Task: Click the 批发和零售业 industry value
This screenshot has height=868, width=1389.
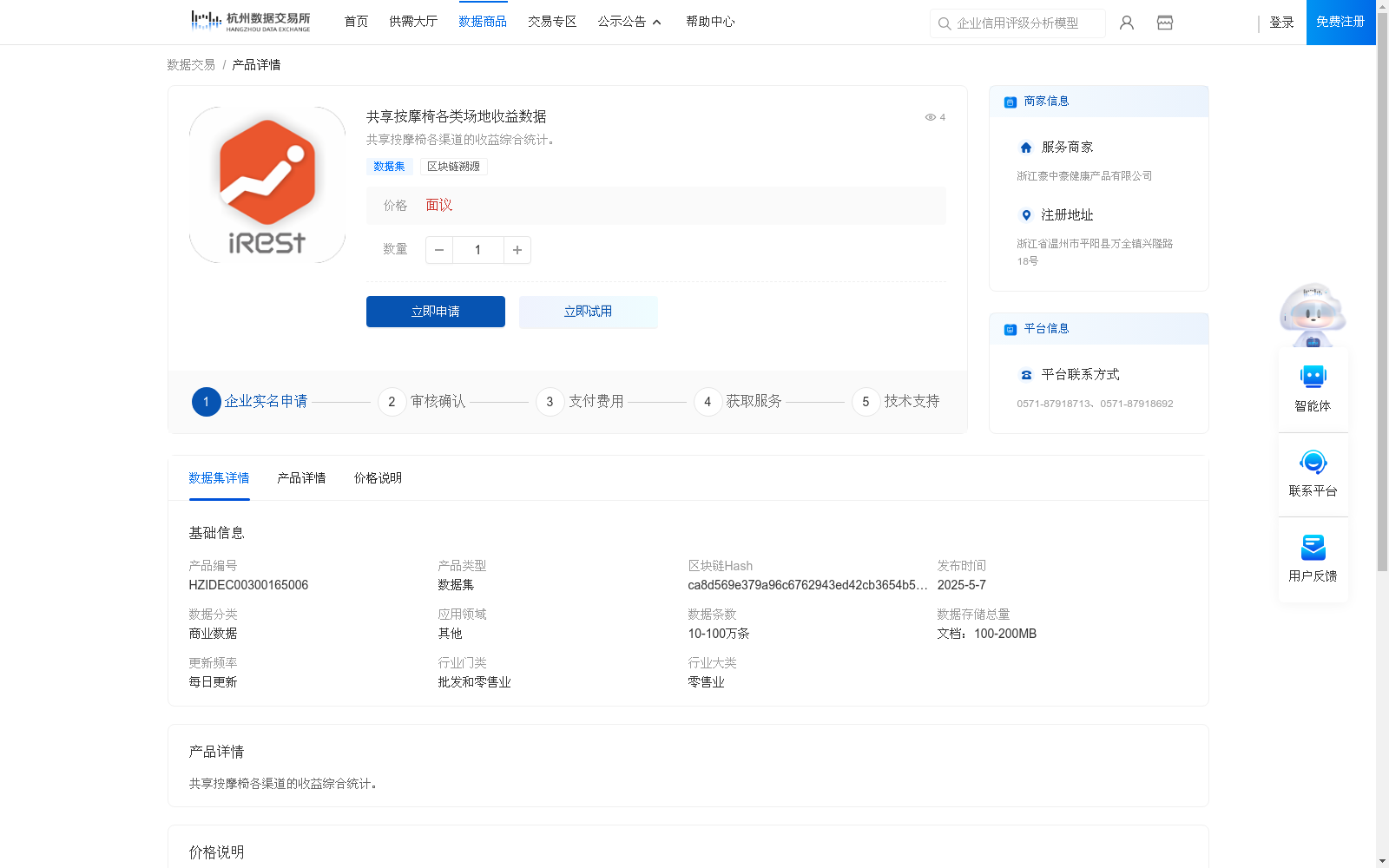Action: [474, 682]
